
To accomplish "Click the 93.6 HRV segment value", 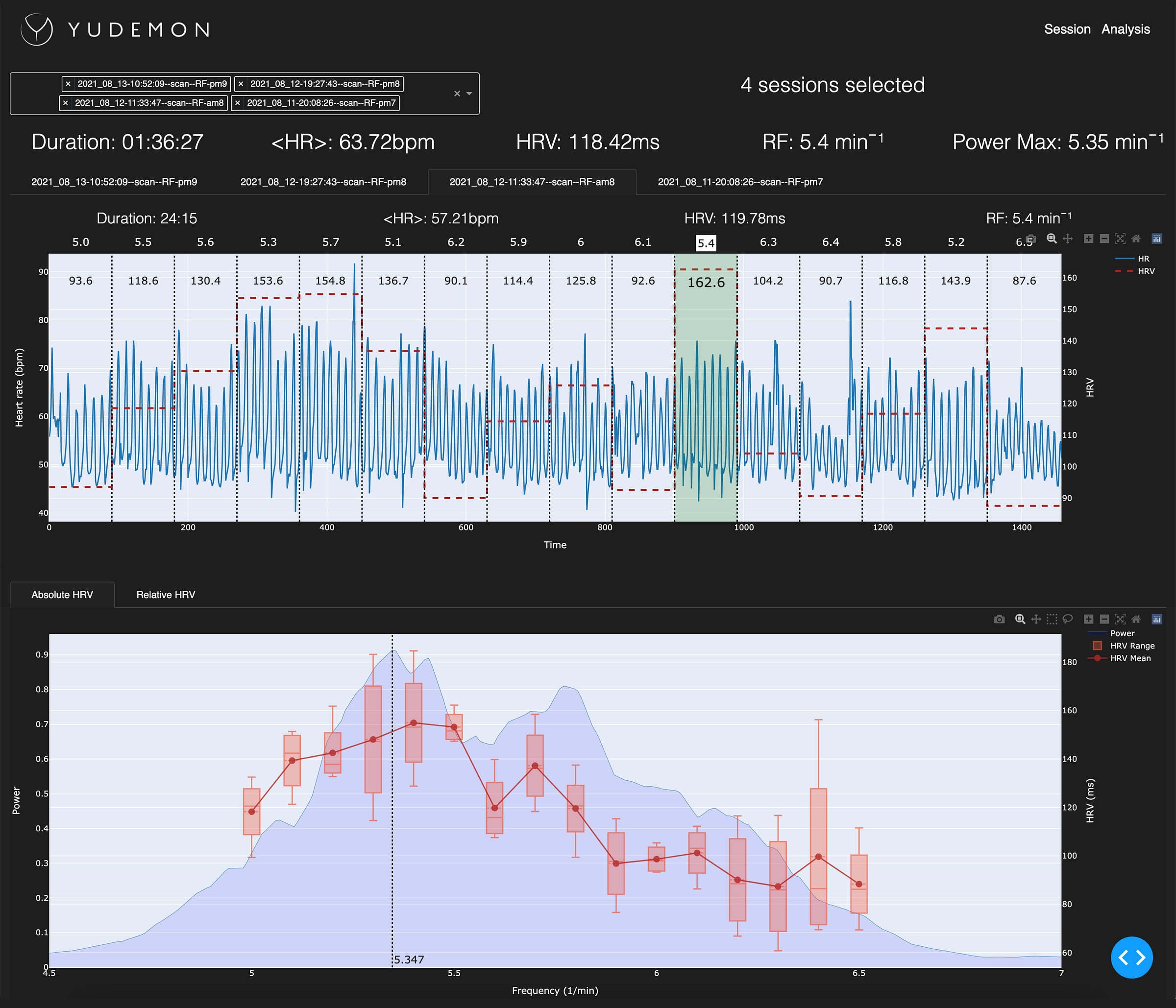I will [80, 281].
